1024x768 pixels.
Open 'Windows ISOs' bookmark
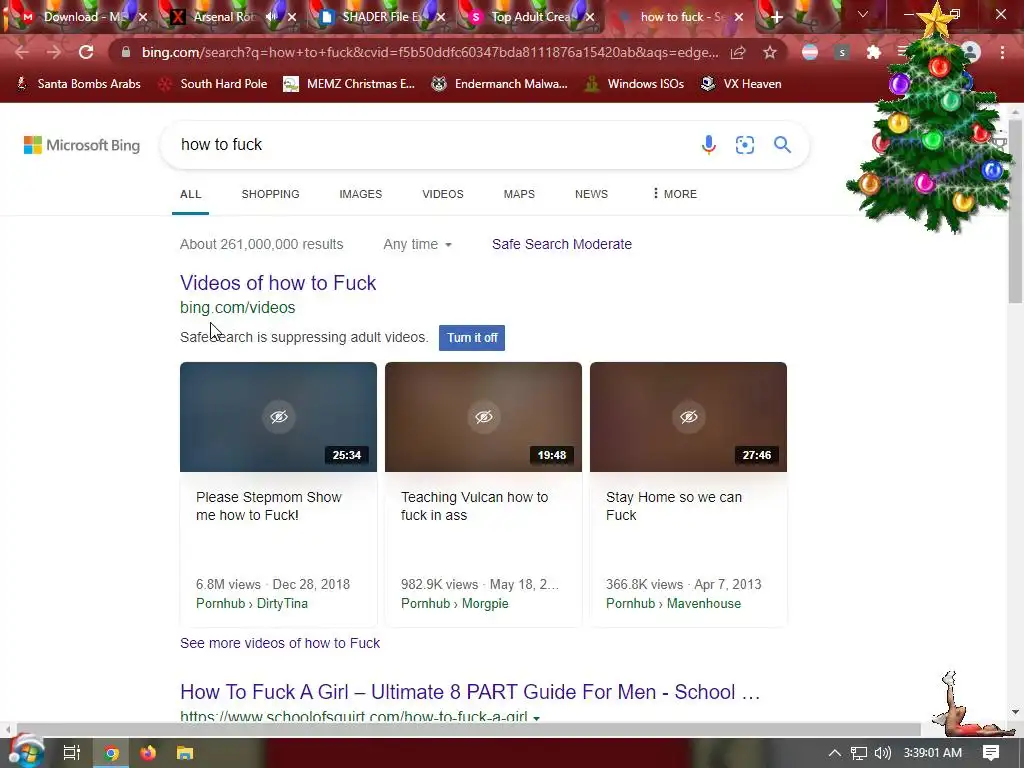(x=634, y=84)
